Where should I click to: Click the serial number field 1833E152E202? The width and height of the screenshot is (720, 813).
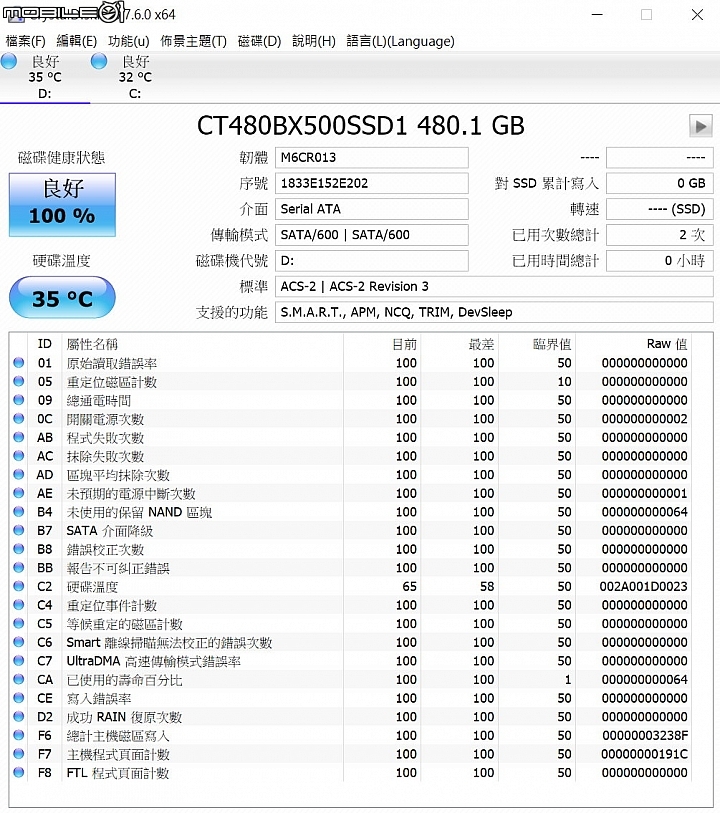click(x=372, y=183)
